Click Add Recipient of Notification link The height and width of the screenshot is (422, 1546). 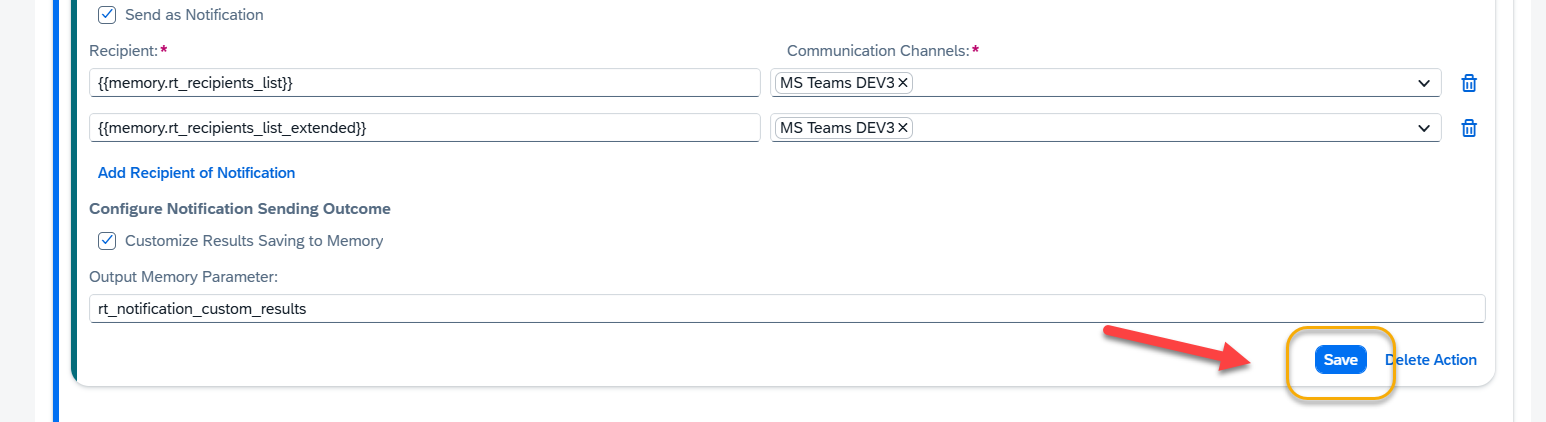click(196, 173)
